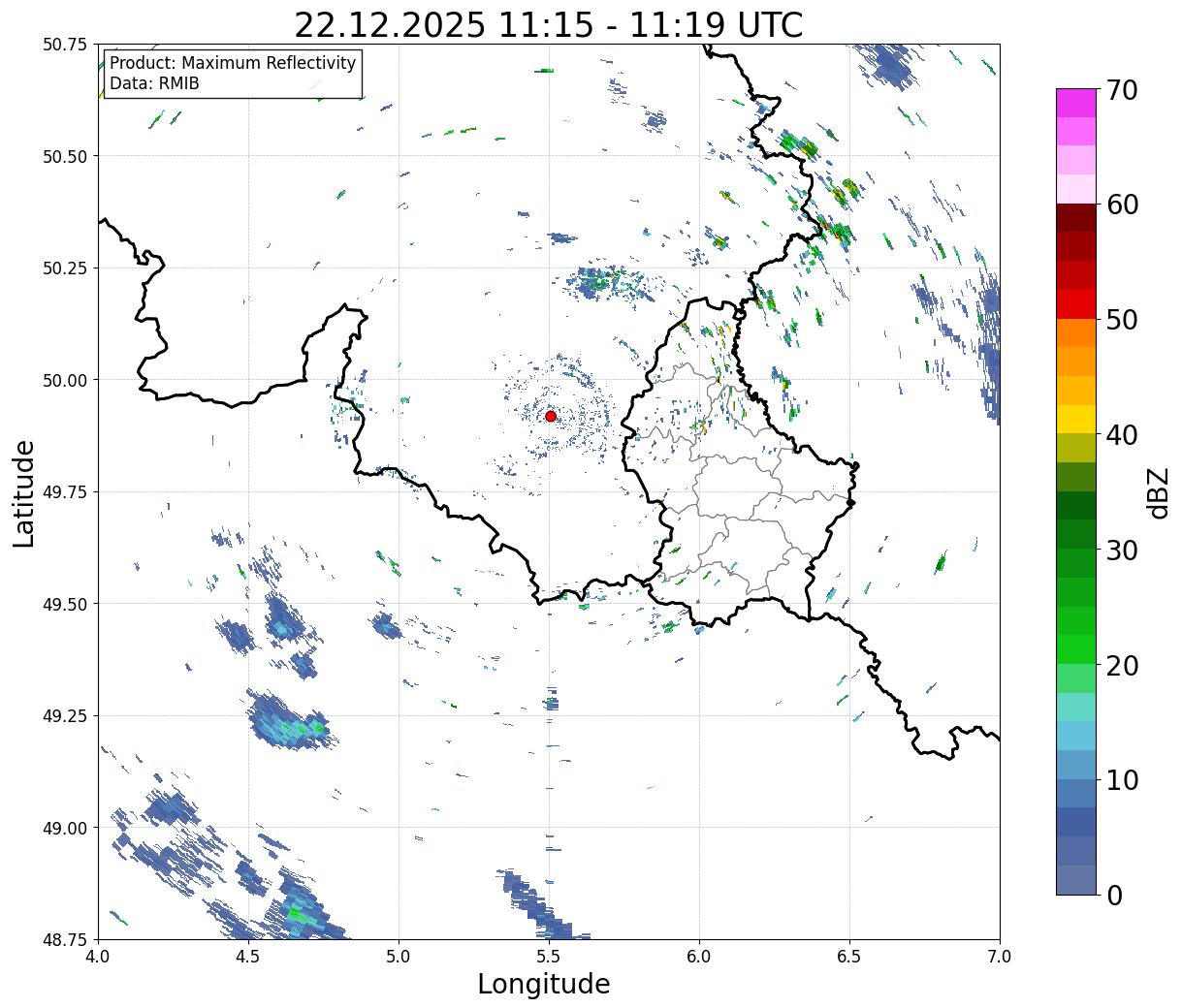Click longitude tick label '5.5'
The image size is (1182, 1008).
pos(549,957)
